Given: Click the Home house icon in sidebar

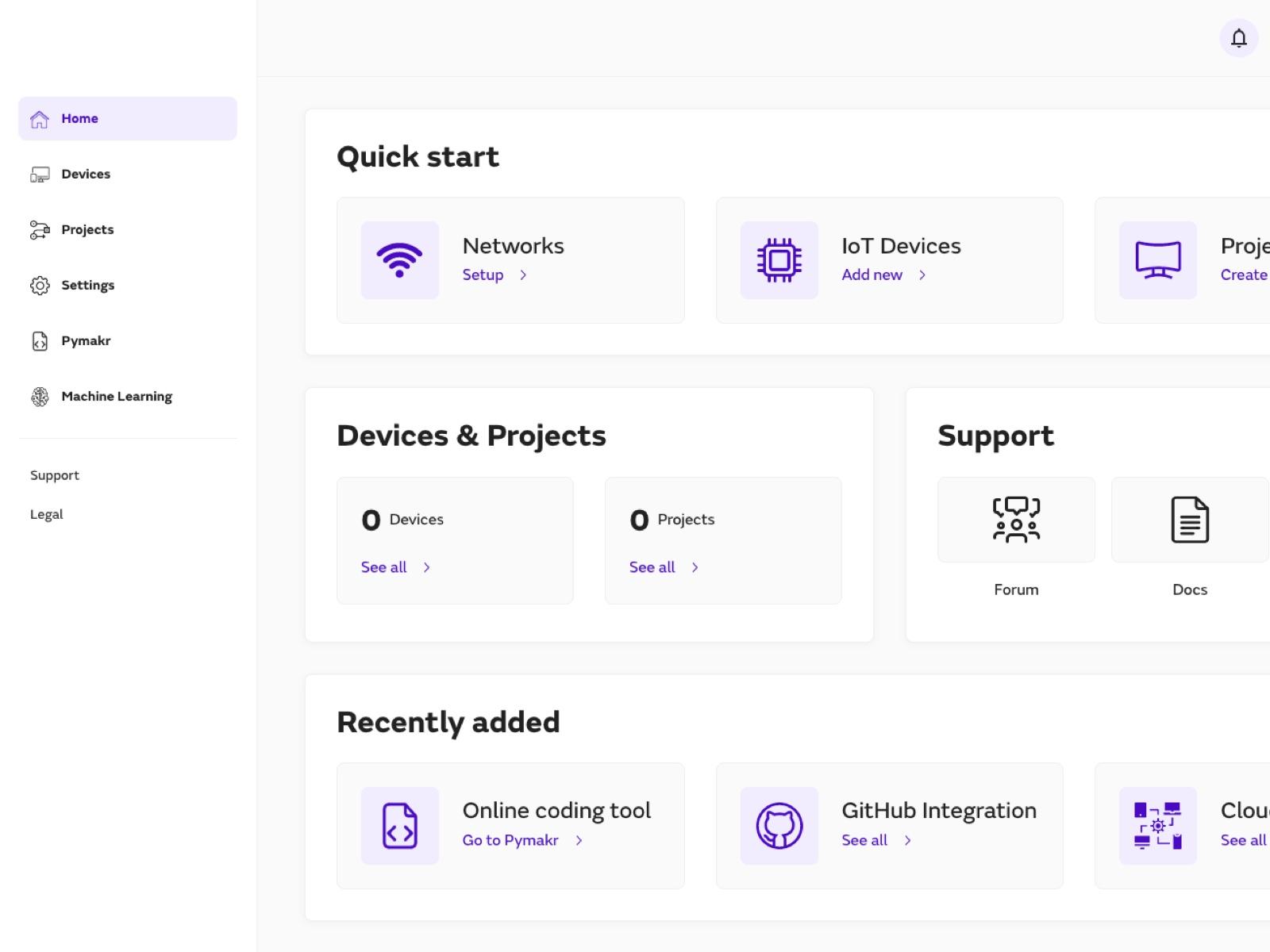Looking at the screenshot, I should coord(40,119).
